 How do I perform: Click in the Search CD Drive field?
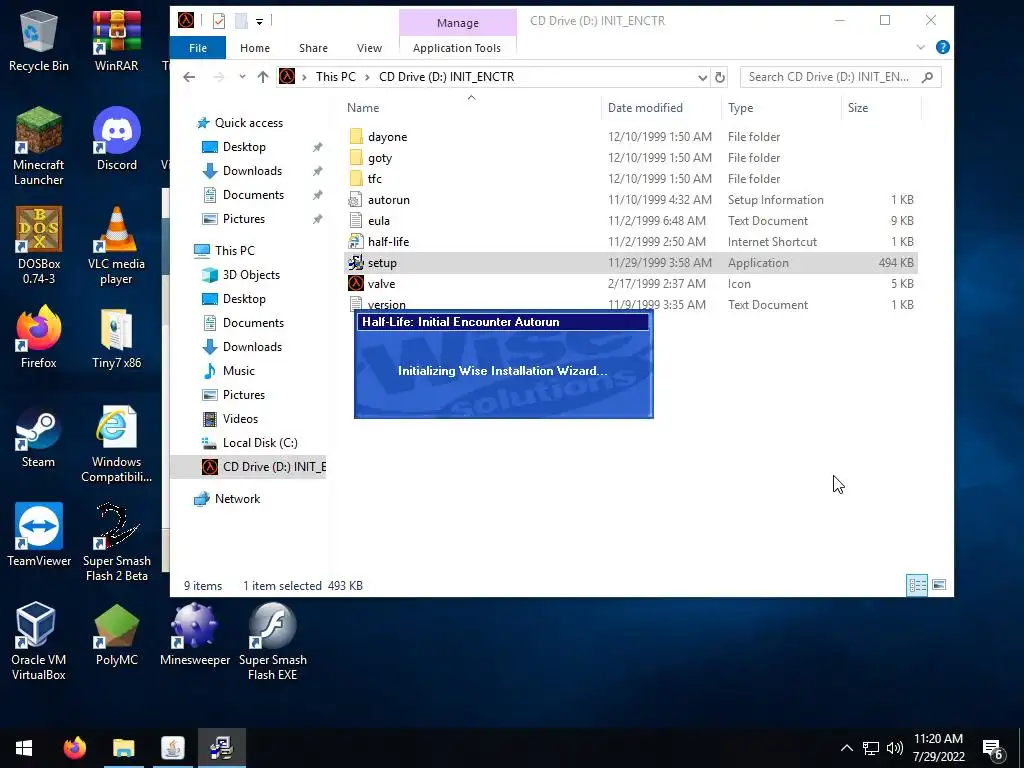pyautogui.click(x=829, y=77)
